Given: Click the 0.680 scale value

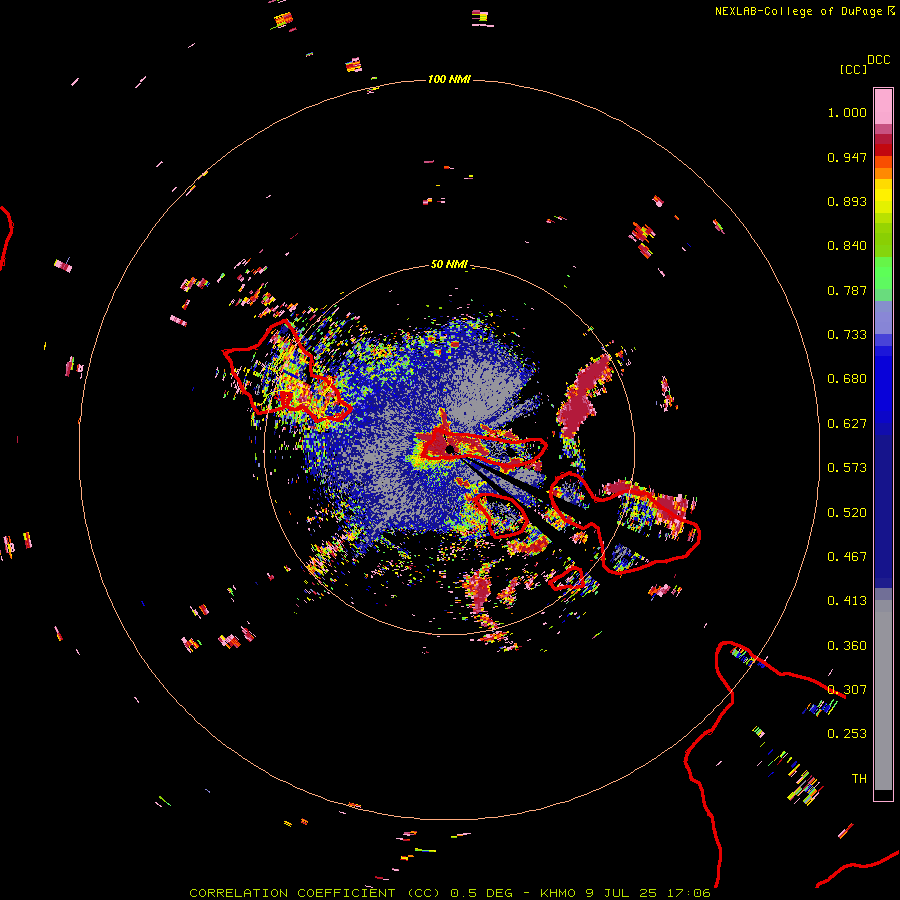Looking at the screenshot, I should pyautogui.click(x=847, y=379).
